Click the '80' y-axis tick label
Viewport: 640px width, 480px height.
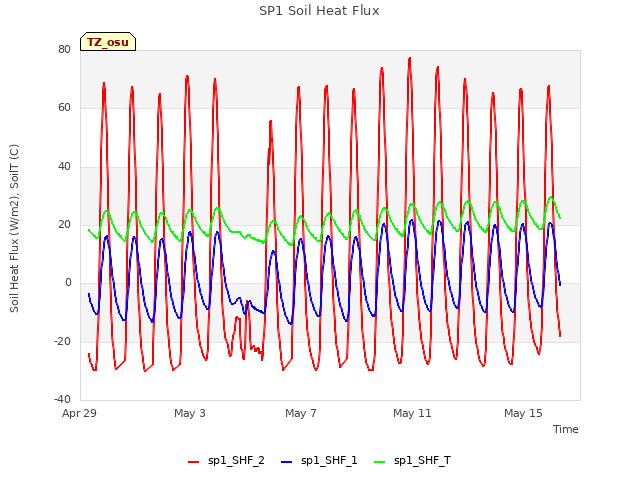64,49
